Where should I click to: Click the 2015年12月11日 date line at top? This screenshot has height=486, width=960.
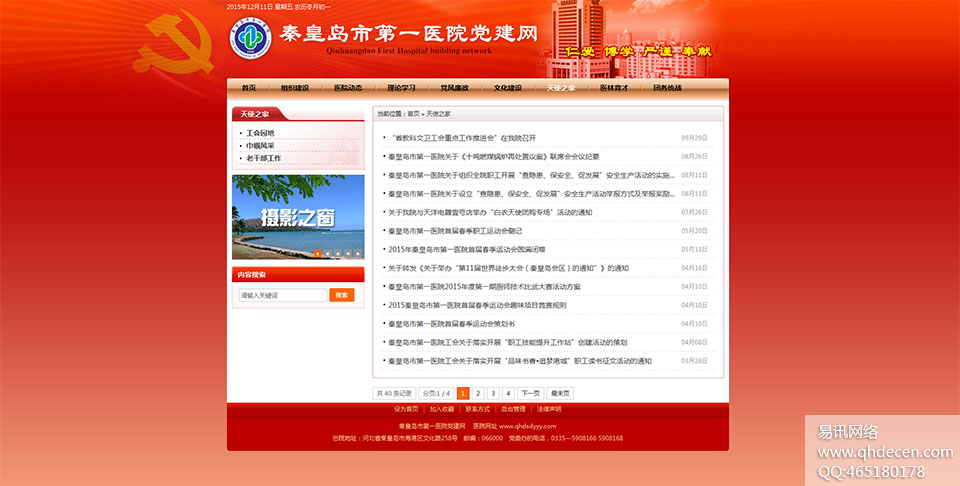coord(279,7)
